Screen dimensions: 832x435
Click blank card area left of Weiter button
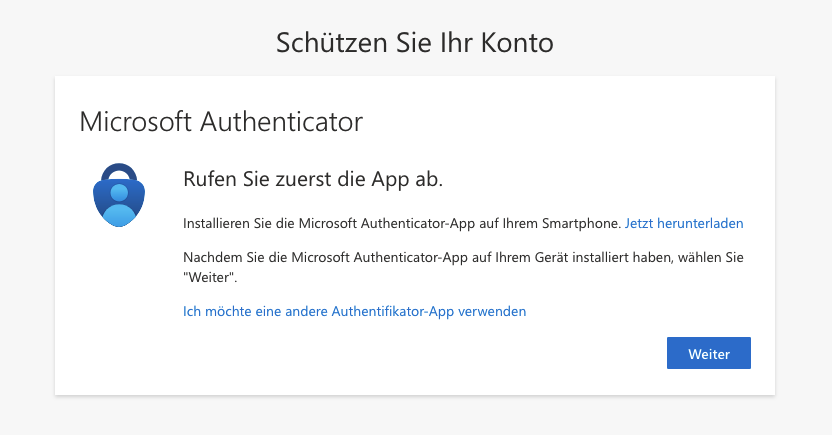(x=400, y=354)
